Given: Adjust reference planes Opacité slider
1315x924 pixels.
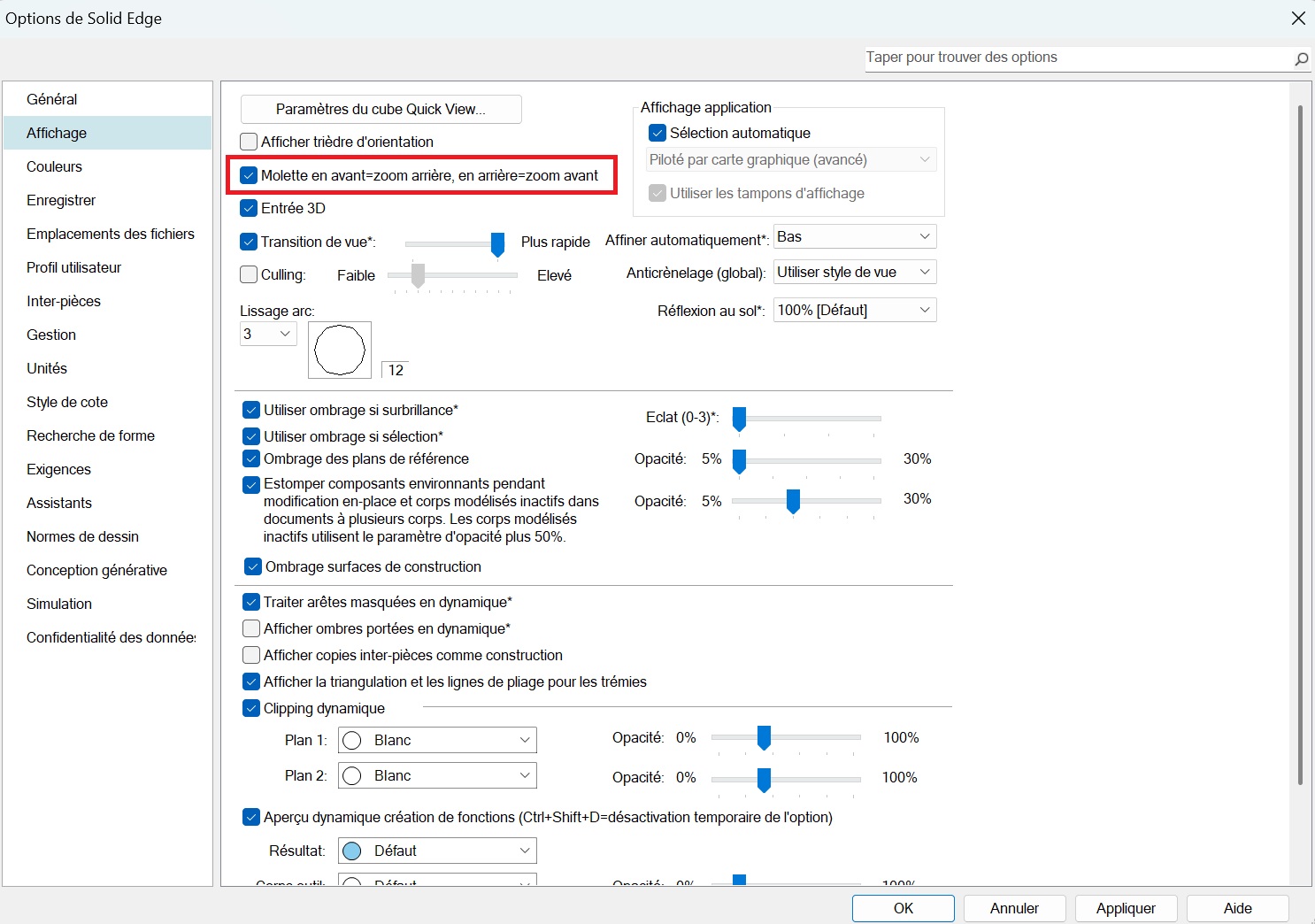Looking at the screenshot, I should coord(740,461).
